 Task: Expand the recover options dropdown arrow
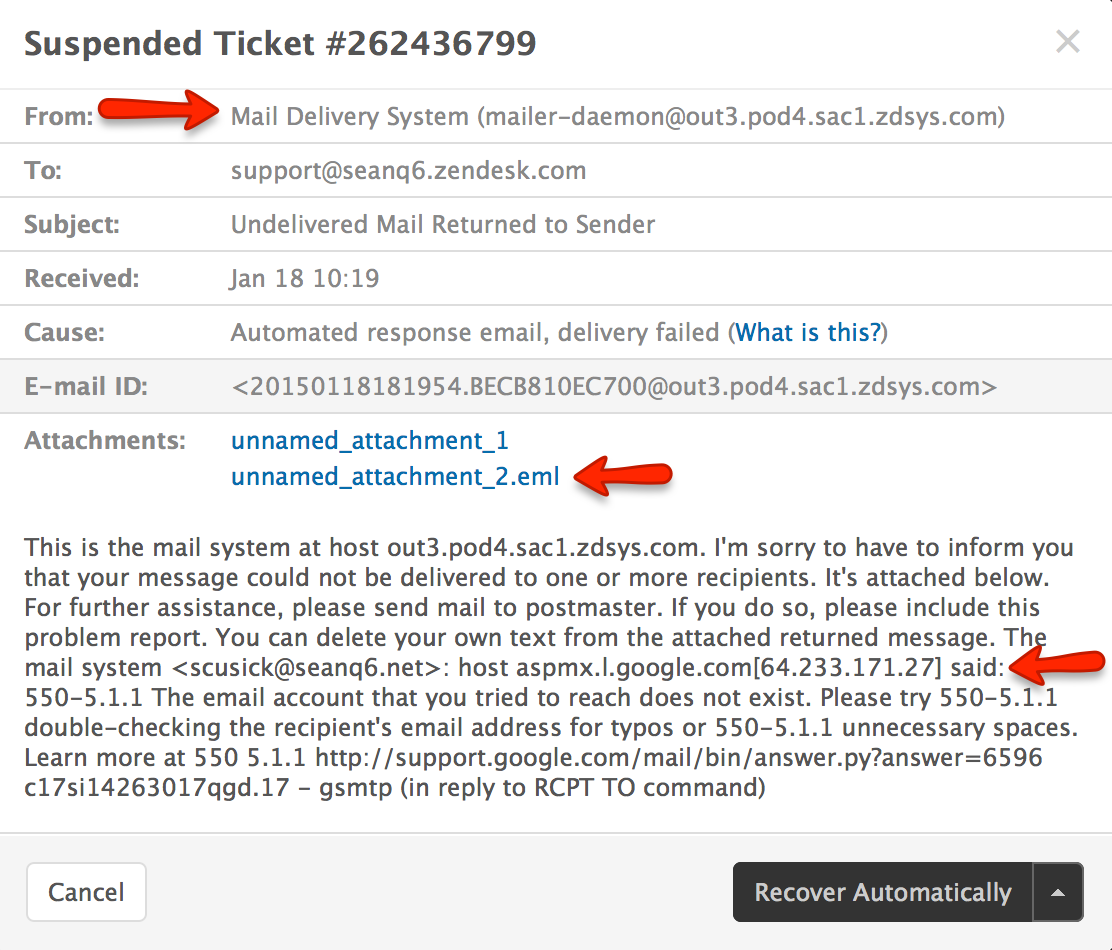pos(1059,892)
